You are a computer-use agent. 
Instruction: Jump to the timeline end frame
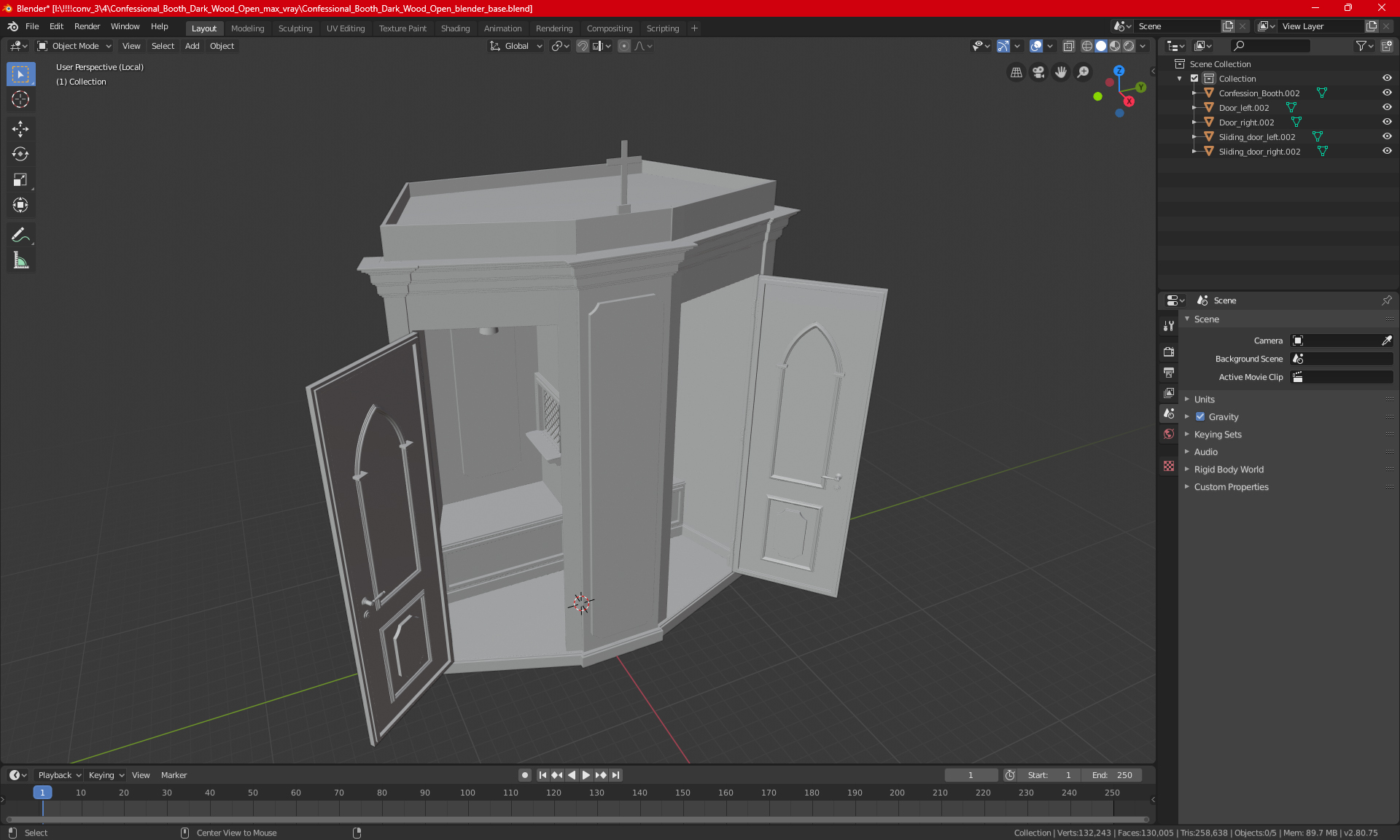[x=616, y=775]
